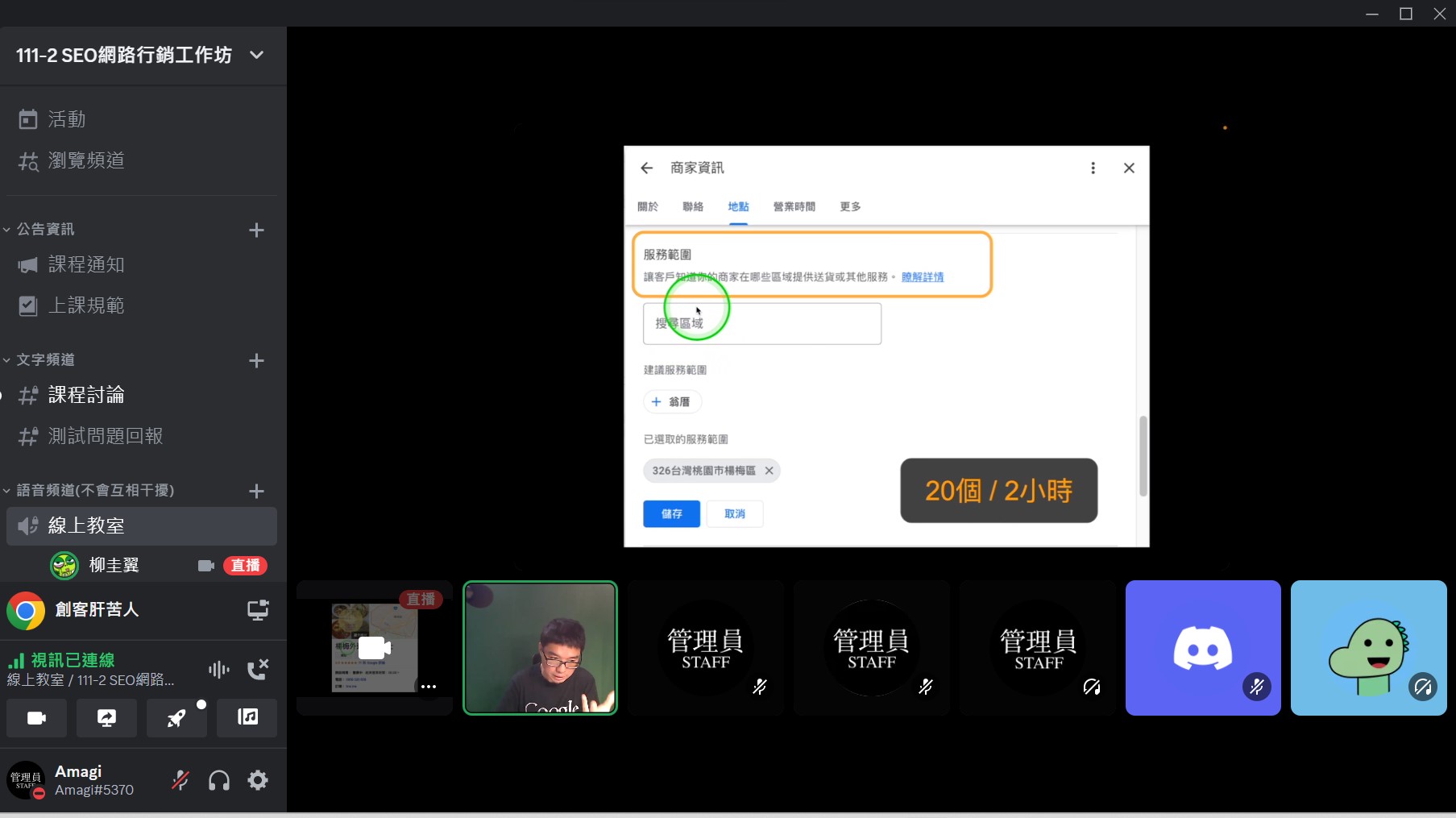Turn on camera button
Screen dimensions: 1456x818
pyautogui.click(x=37, y=717)
